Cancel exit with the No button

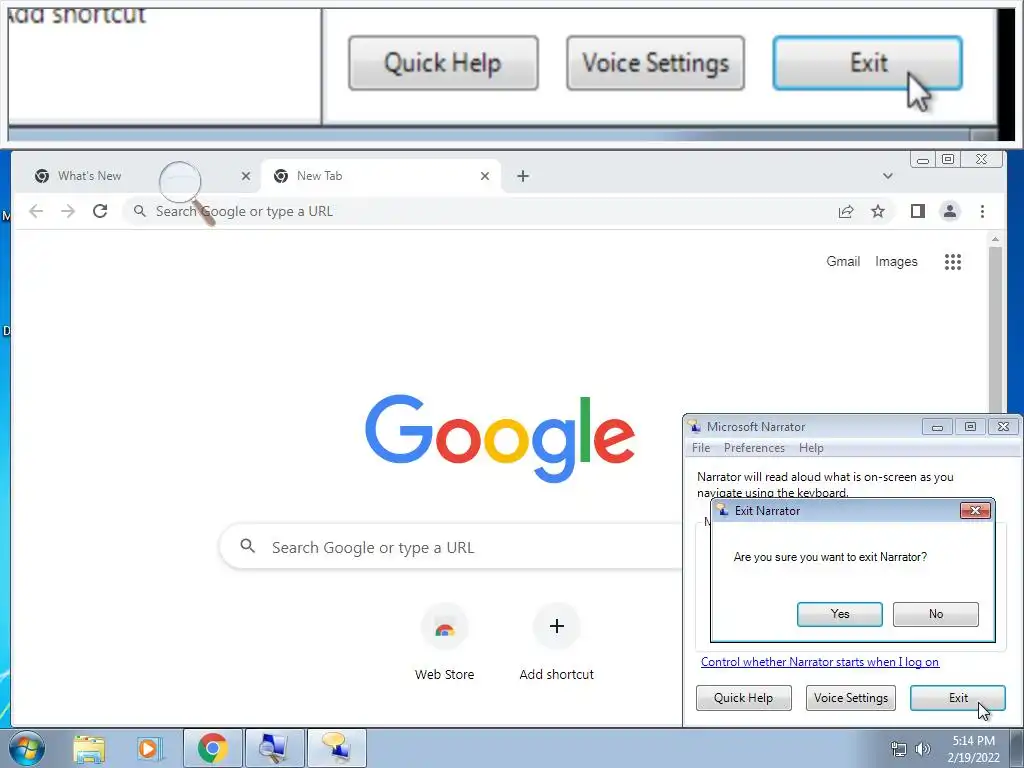coord(936,614)
